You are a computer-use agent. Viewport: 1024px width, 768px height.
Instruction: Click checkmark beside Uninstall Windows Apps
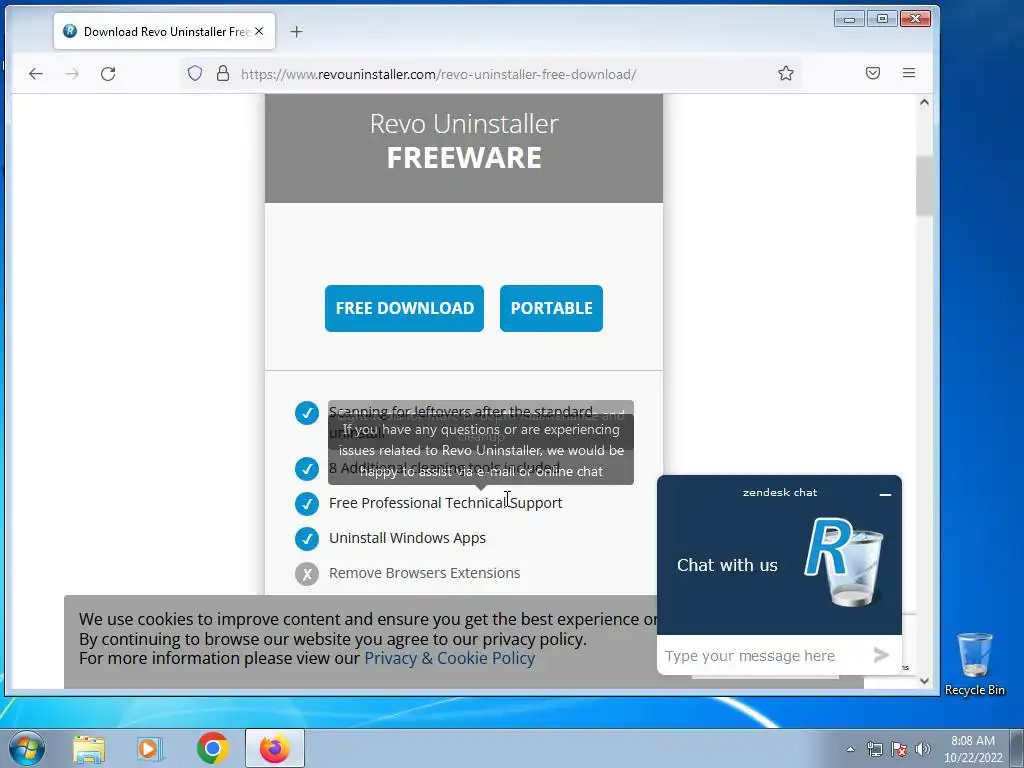click(306, 539)
